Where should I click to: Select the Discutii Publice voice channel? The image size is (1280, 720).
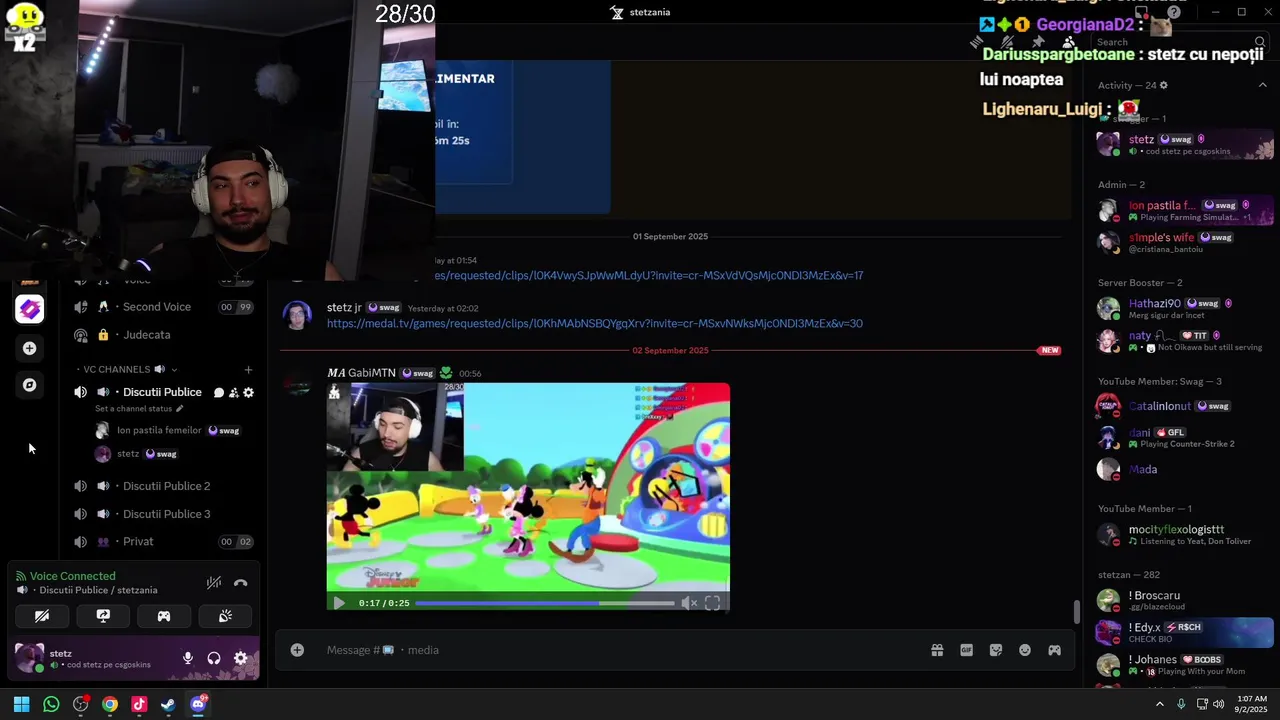pyautogui.click(x=162, y=392)
